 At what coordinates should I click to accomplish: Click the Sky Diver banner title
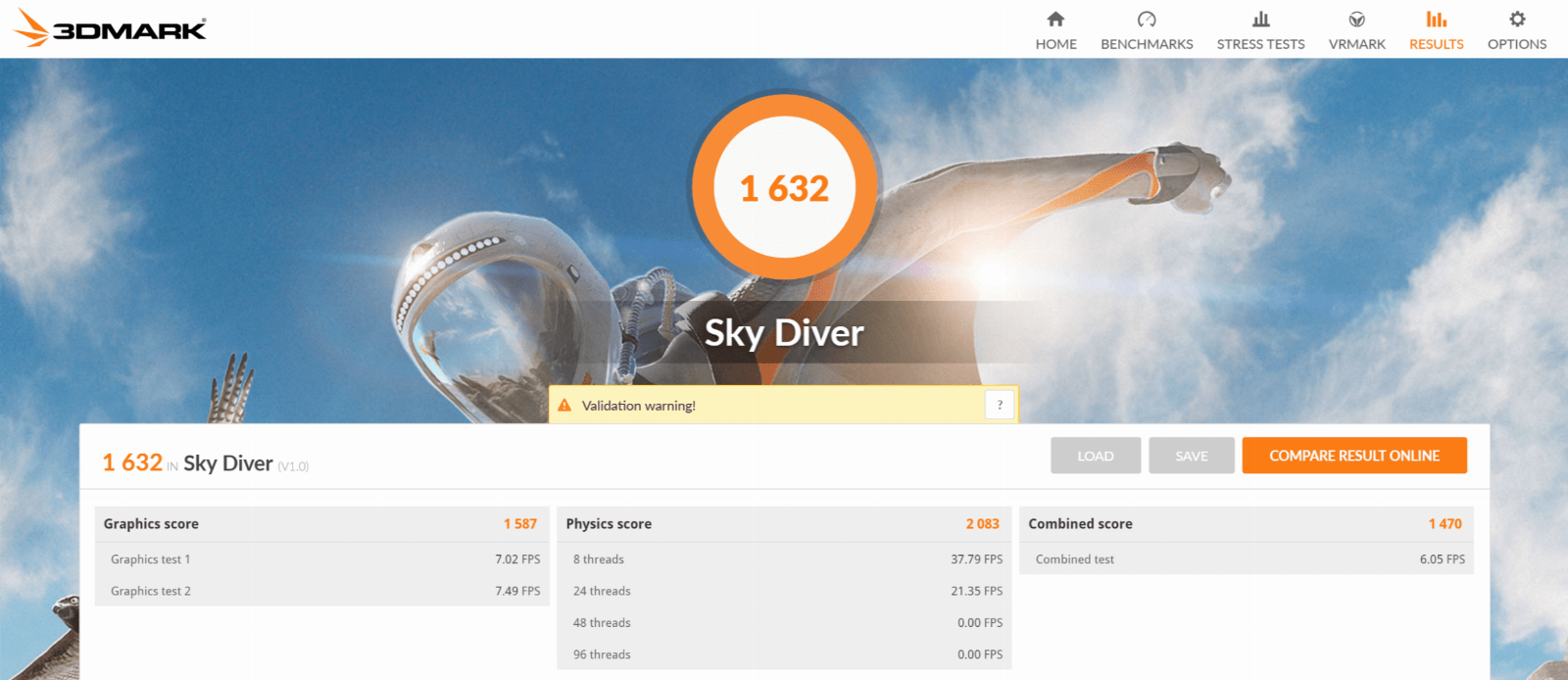[784, 333]
